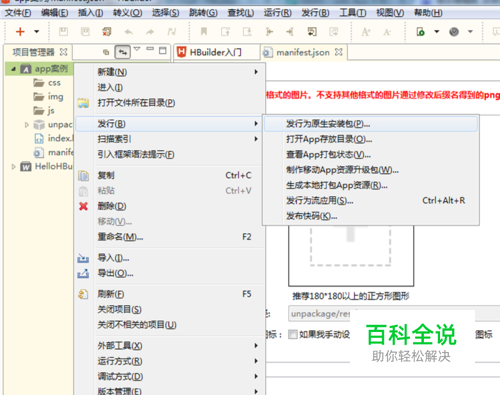Expand the unpackage folder arrow
The image size is (500, 395).
click(x=27, y=125)
